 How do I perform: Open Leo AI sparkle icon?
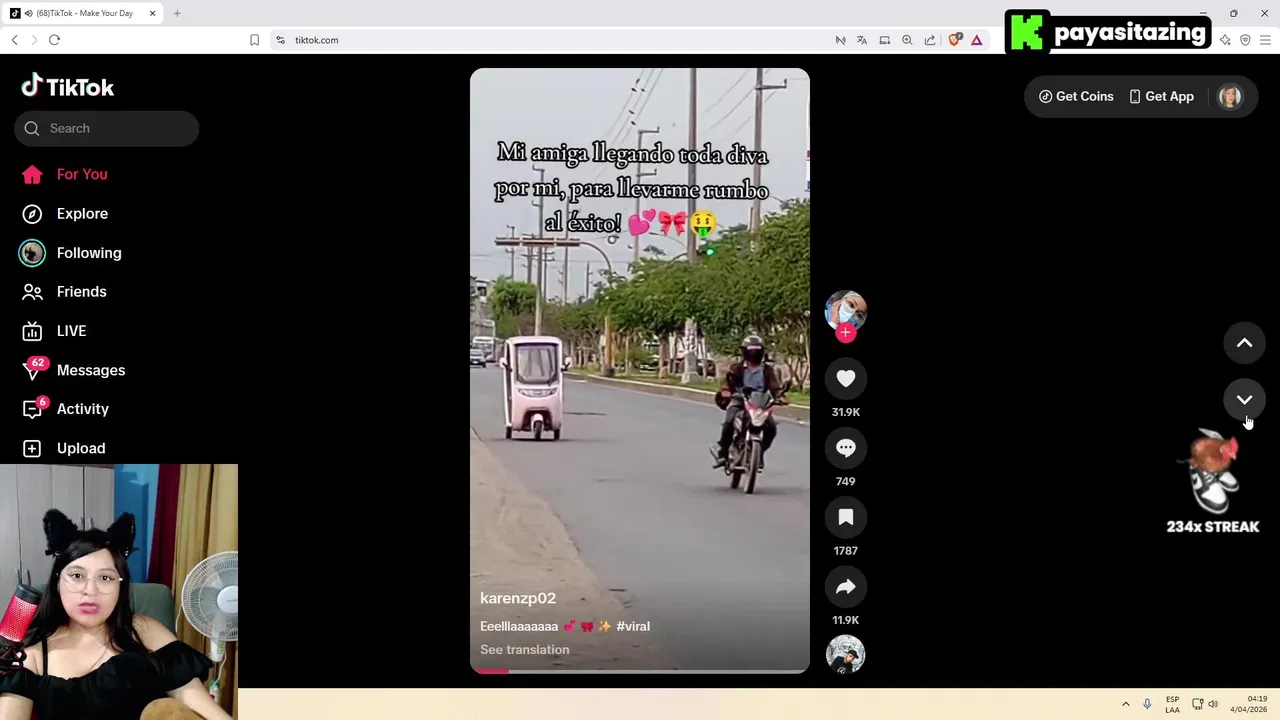click(1225, 40)
